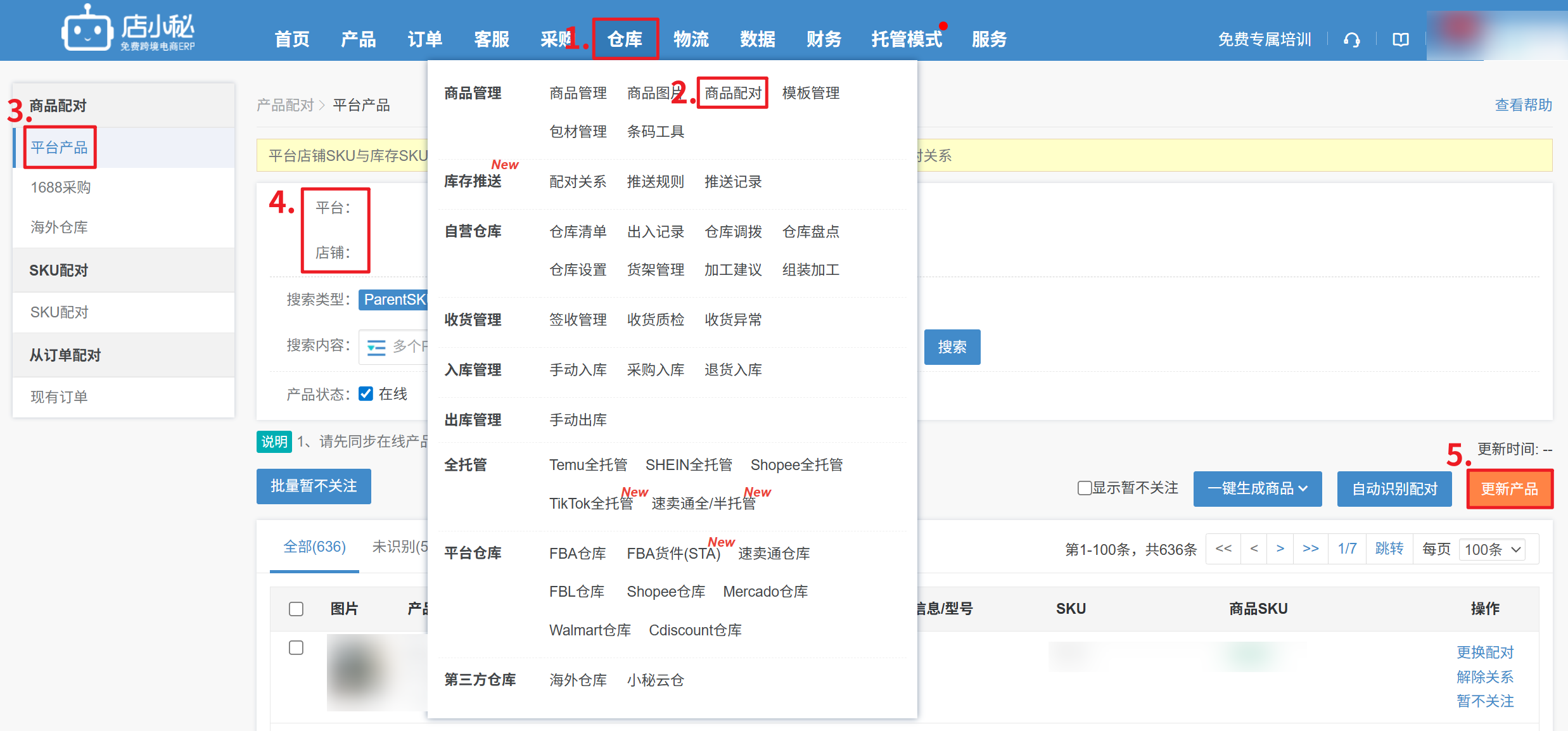Click the orange 更新产品 button
Screen dimensions: 1568x731
pyautogui.click(x=1509, y=489)
